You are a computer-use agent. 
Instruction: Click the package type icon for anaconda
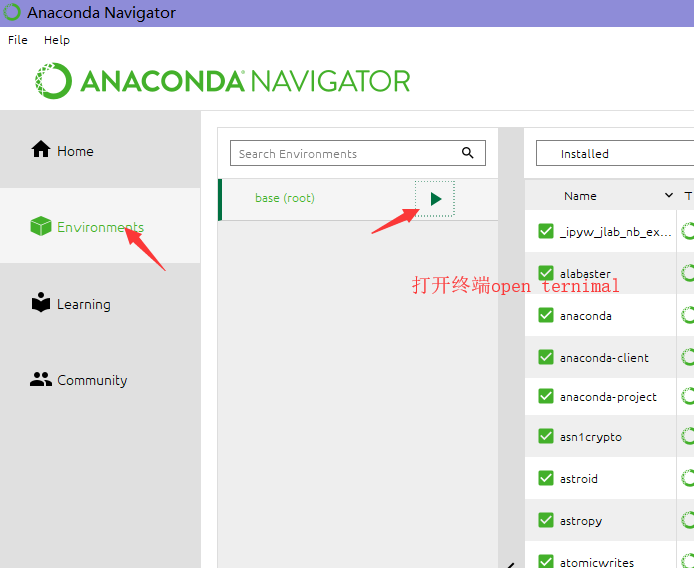pyautogui.click(x=687, y=315)
